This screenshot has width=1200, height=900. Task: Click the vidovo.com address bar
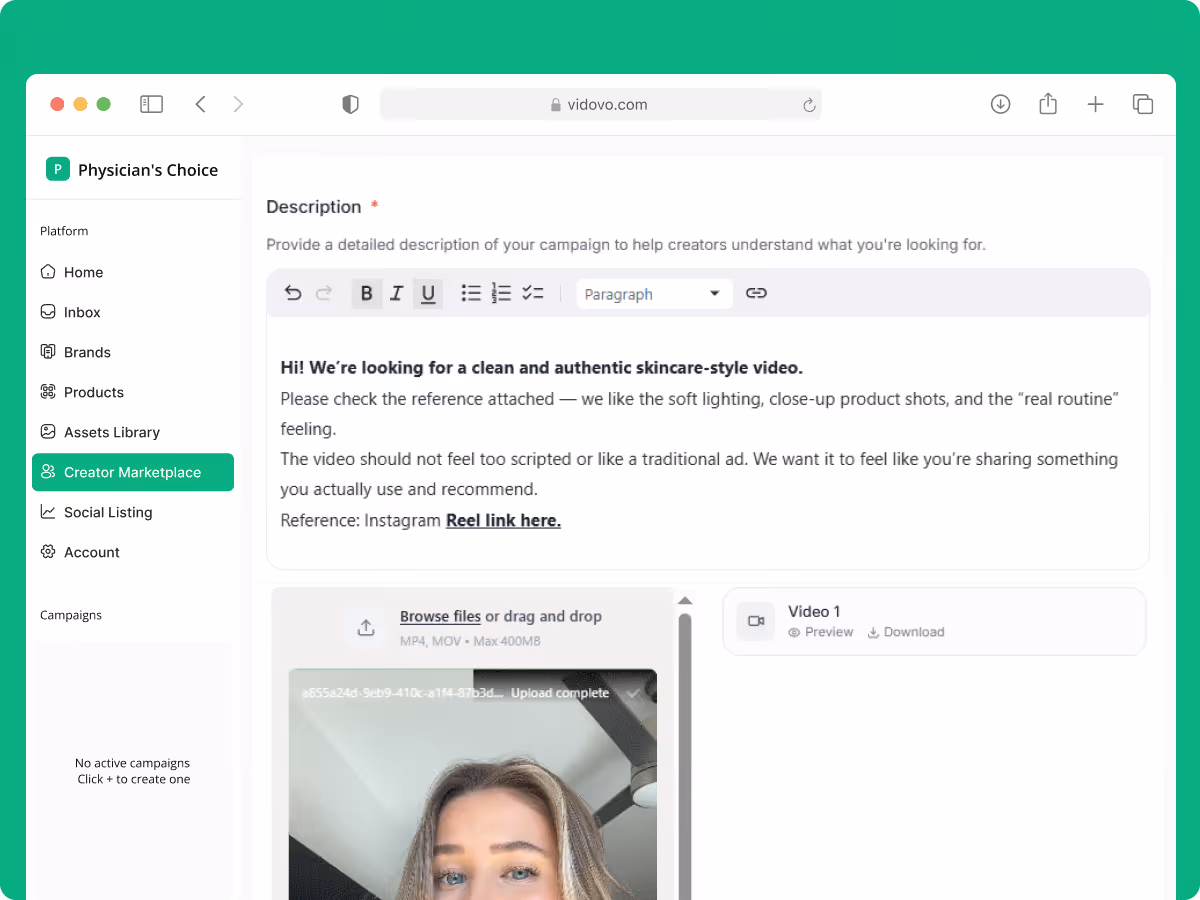click(601, 104)
